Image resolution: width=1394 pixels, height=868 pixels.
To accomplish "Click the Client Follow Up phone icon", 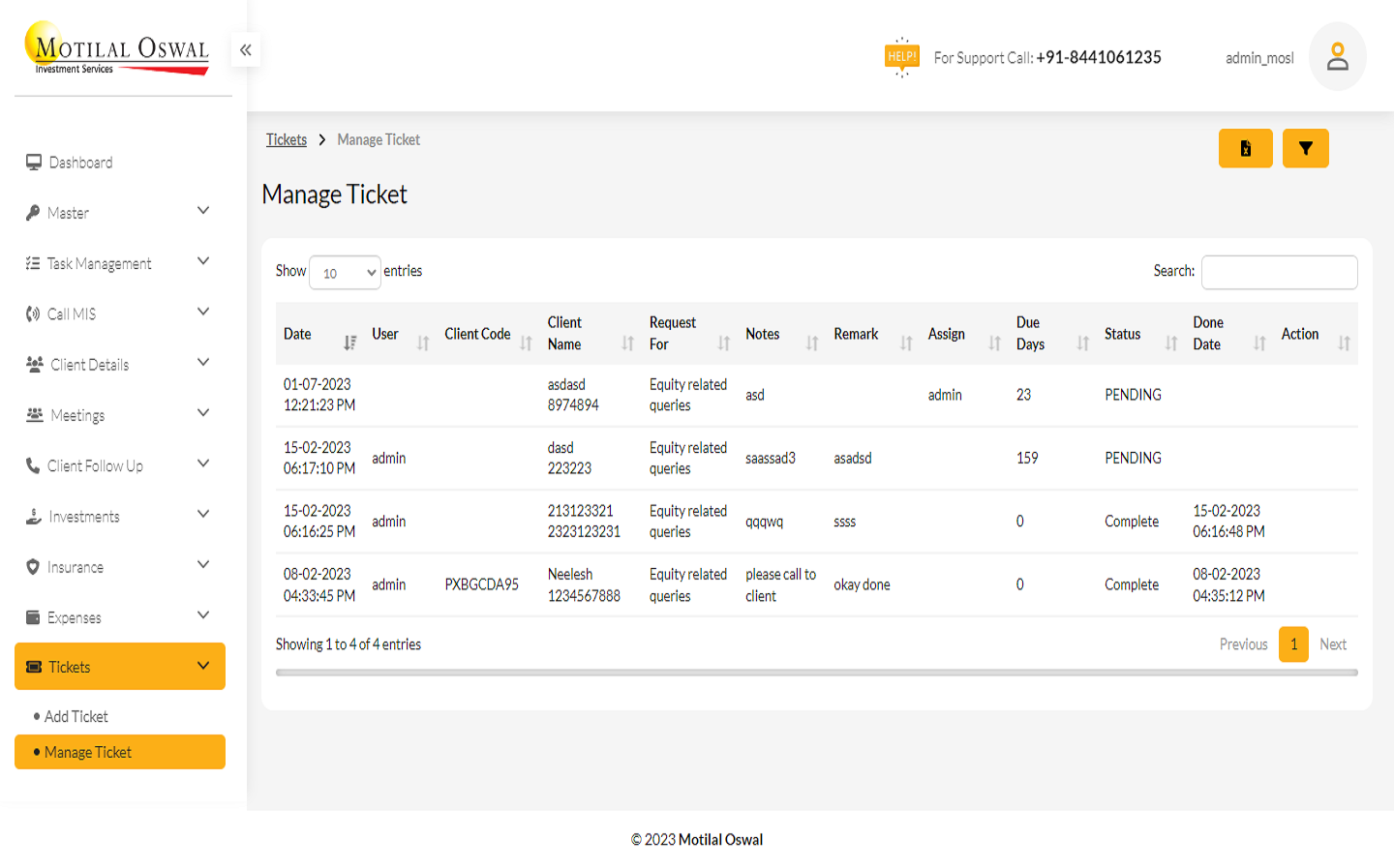I will tap(33, 465).
